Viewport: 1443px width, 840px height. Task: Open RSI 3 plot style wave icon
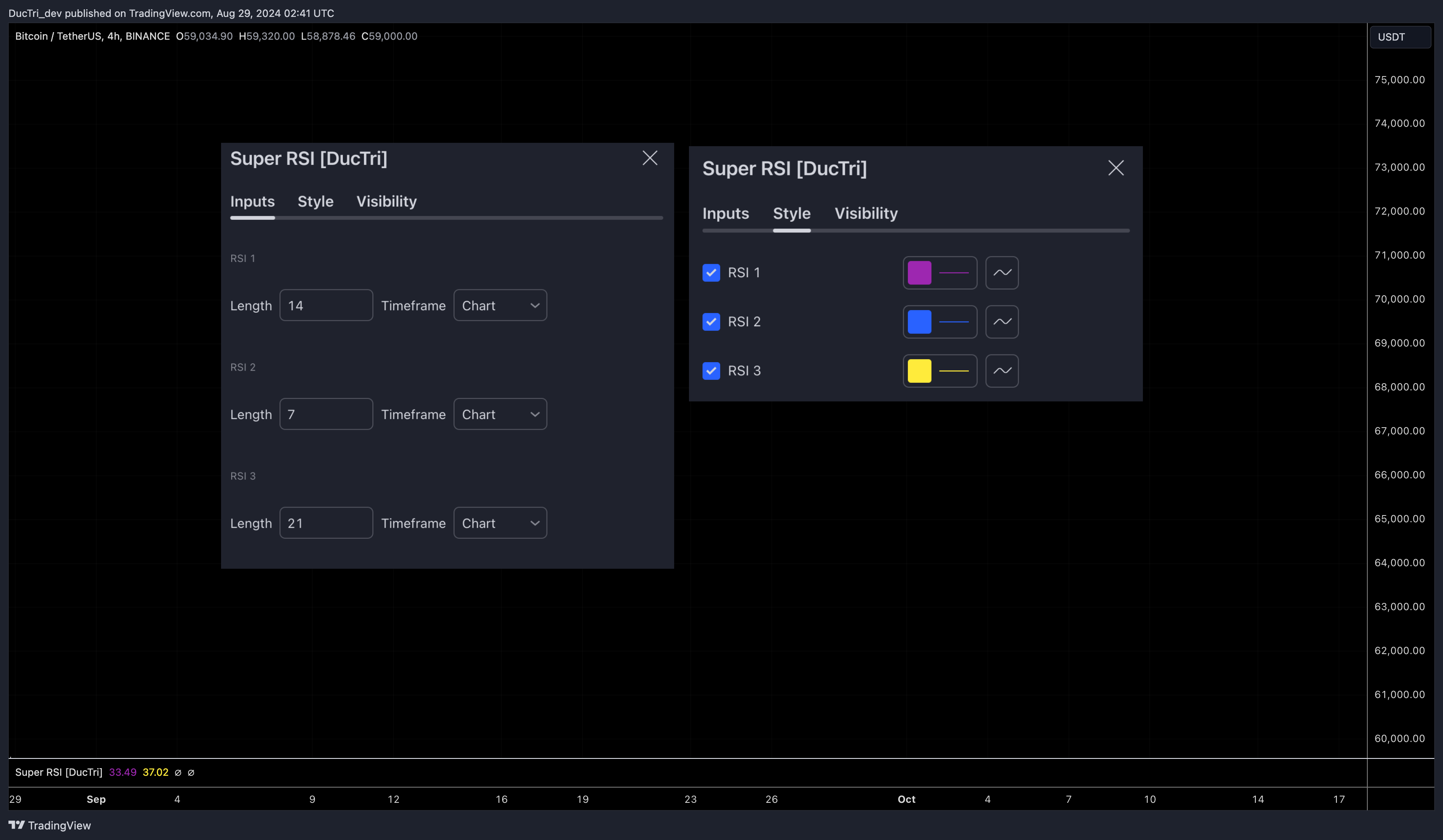tap(1001, 371)
